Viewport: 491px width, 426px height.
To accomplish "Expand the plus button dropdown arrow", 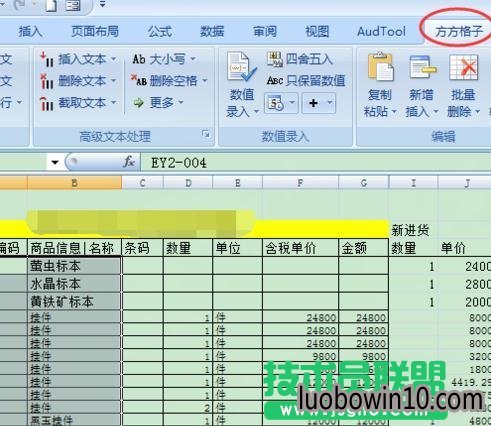I will (330, 102).
